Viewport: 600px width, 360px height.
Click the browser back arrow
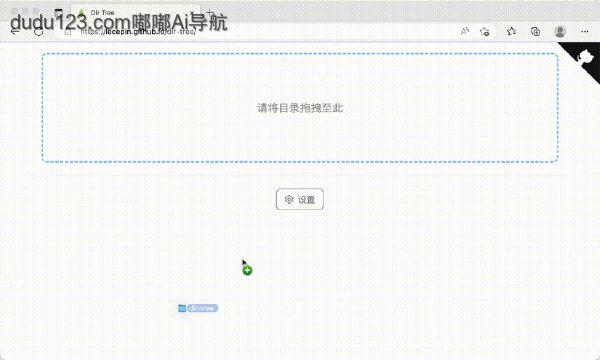(x=15, y=31)
